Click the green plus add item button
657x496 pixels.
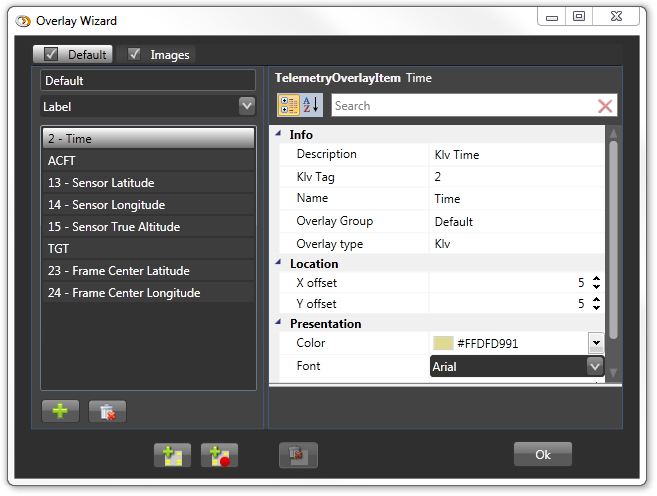(60, 411)
